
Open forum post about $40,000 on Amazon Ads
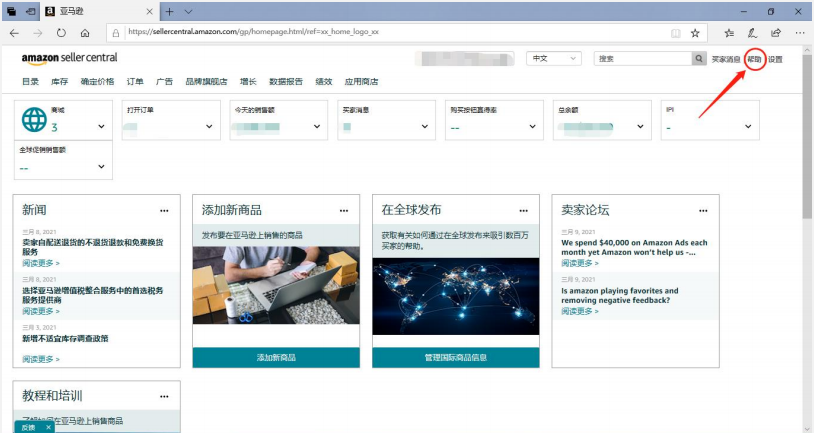(634, 247)
